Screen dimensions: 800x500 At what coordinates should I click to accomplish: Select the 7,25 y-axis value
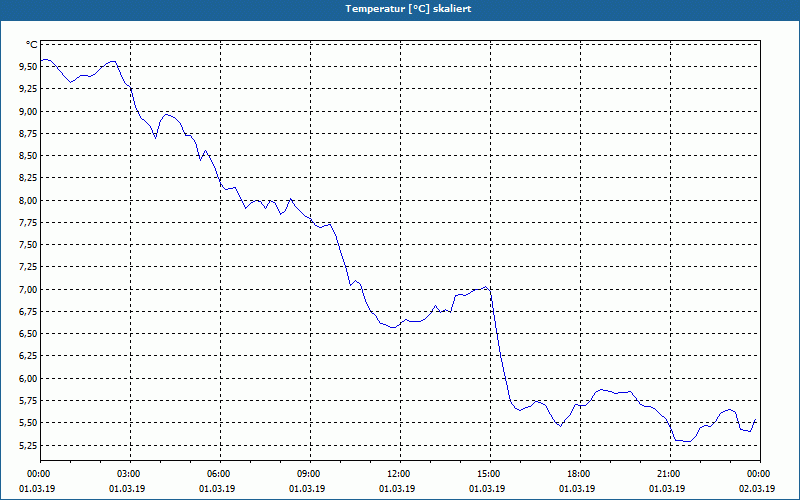29,267
